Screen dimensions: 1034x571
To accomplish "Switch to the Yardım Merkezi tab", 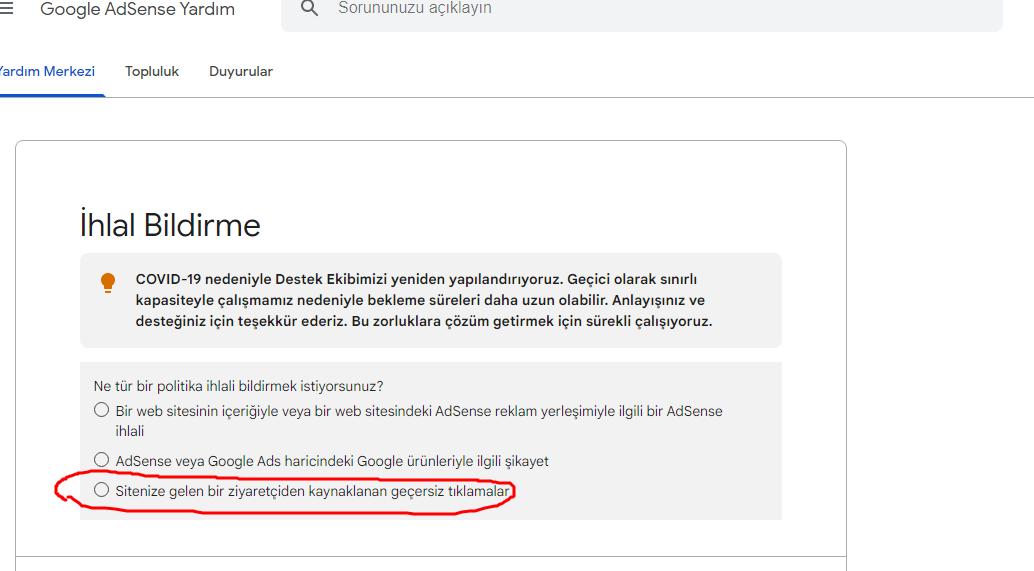I will point(47,71).
